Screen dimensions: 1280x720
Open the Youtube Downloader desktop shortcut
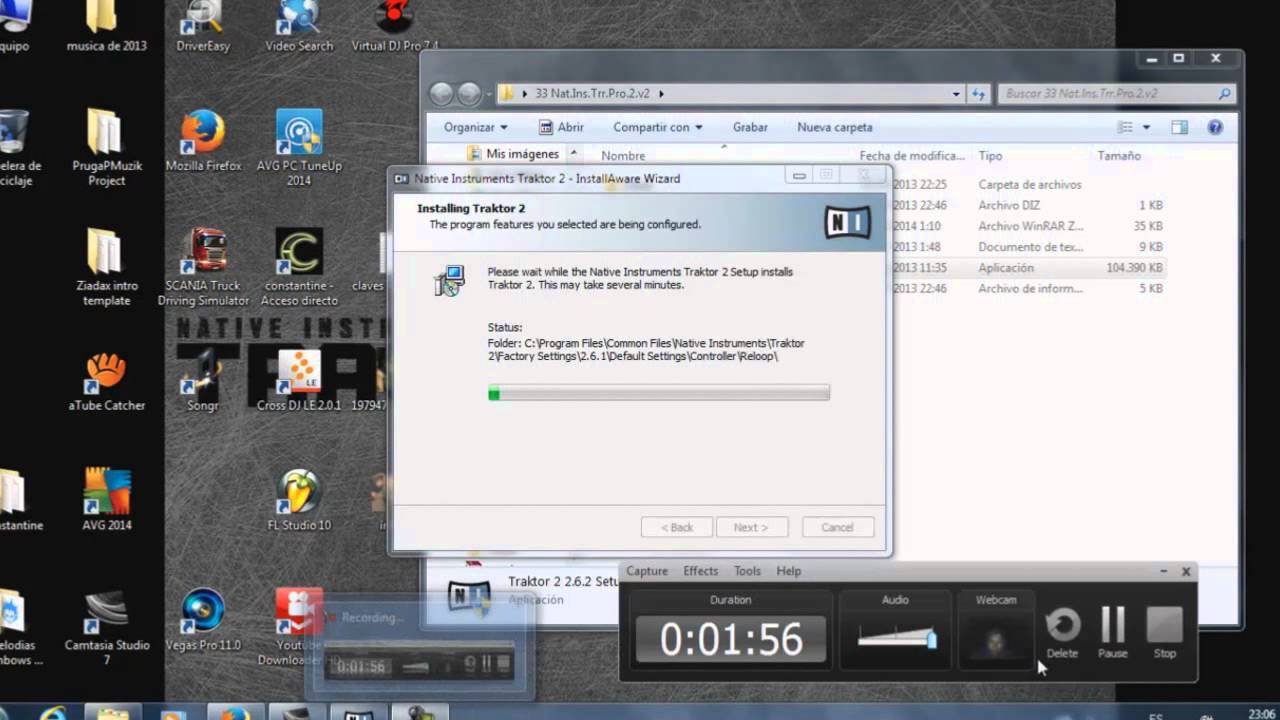[299, 628]
